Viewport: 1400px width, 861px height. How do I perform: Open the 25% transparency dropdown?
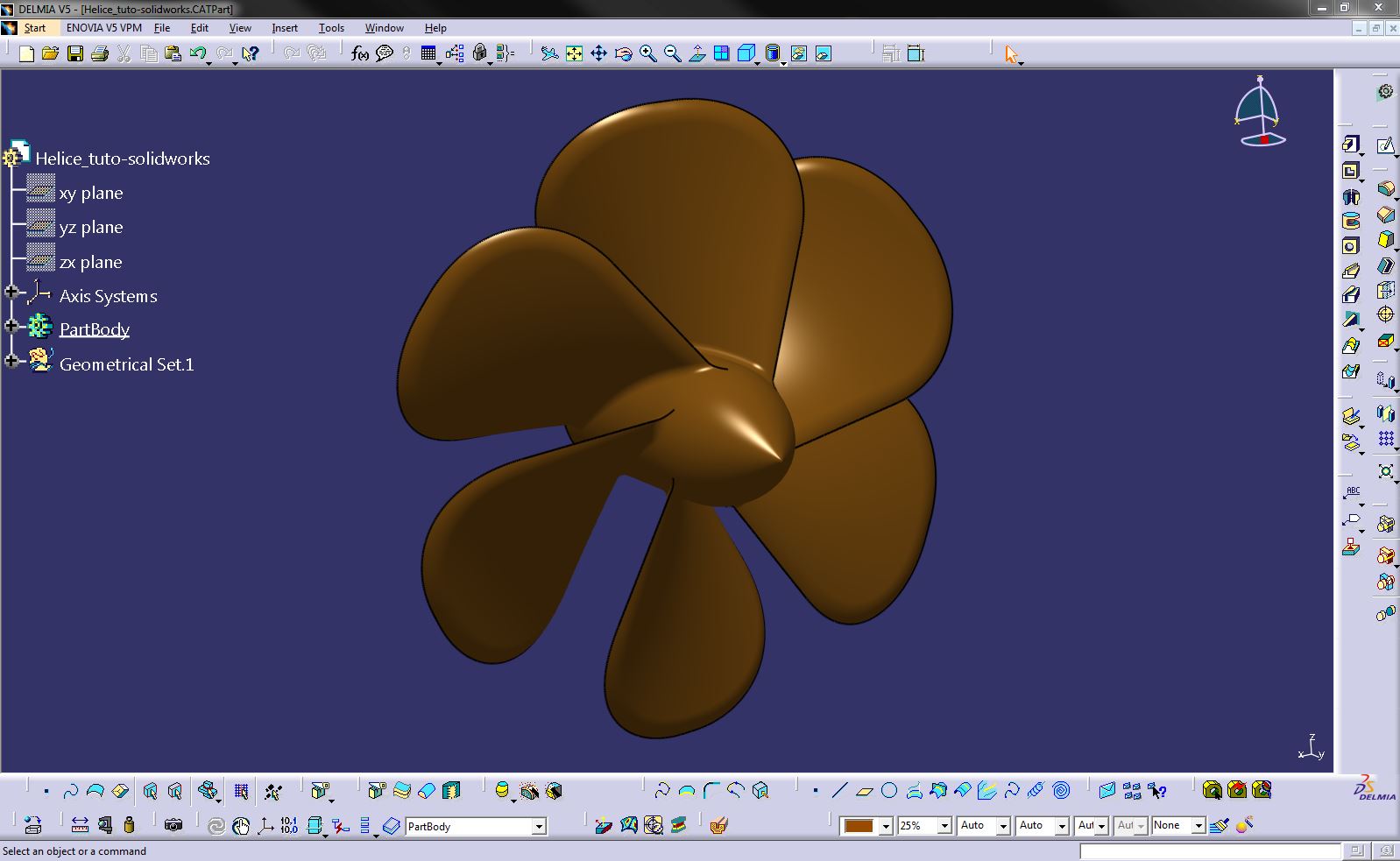[x=944, y=826]
